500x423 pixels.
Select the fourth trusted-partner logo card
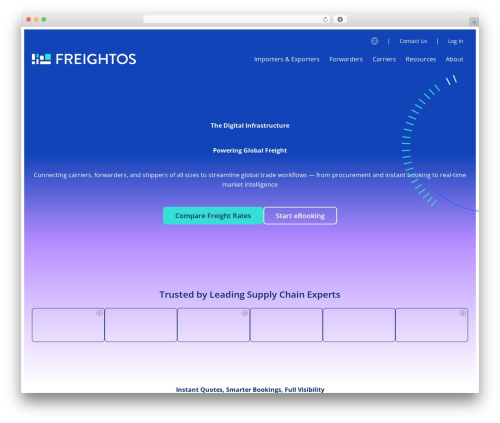pos(286,325)
